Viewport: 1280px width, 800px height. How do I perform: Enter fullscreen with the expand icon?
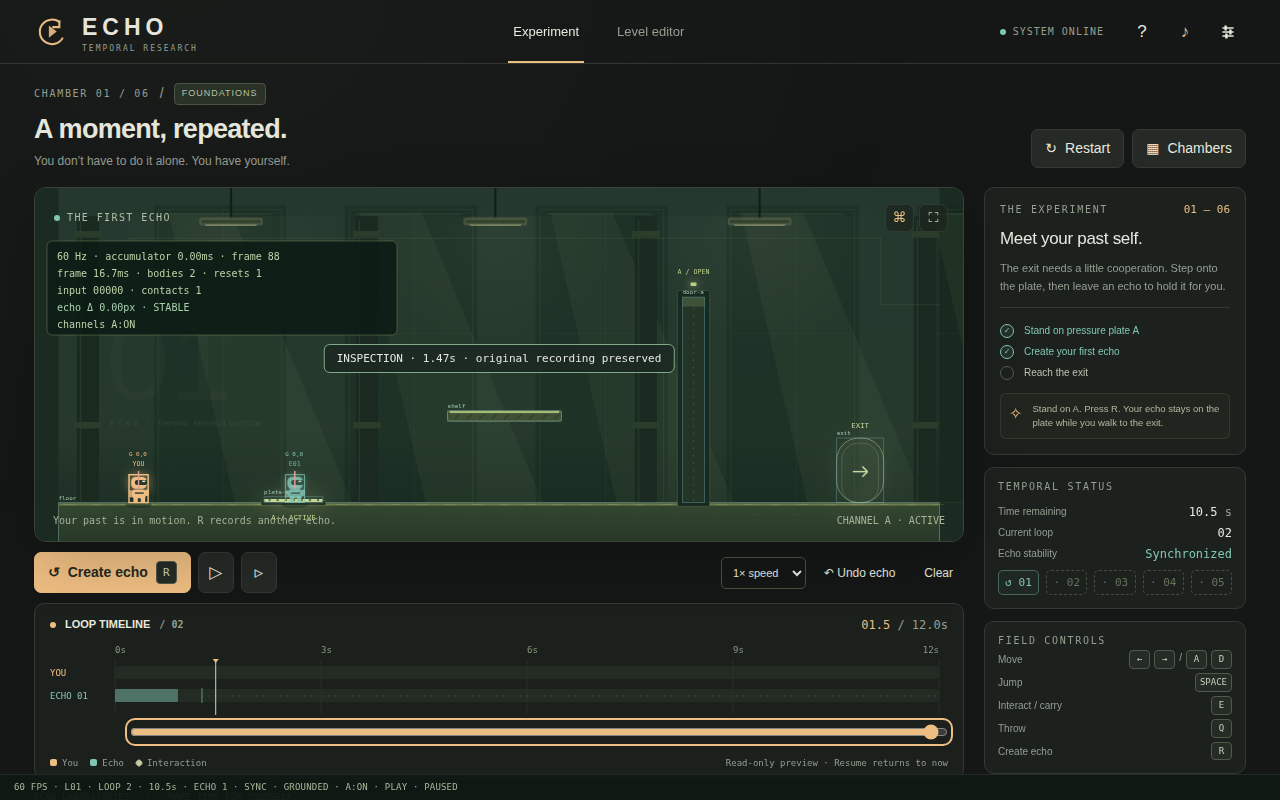[933, 217]
